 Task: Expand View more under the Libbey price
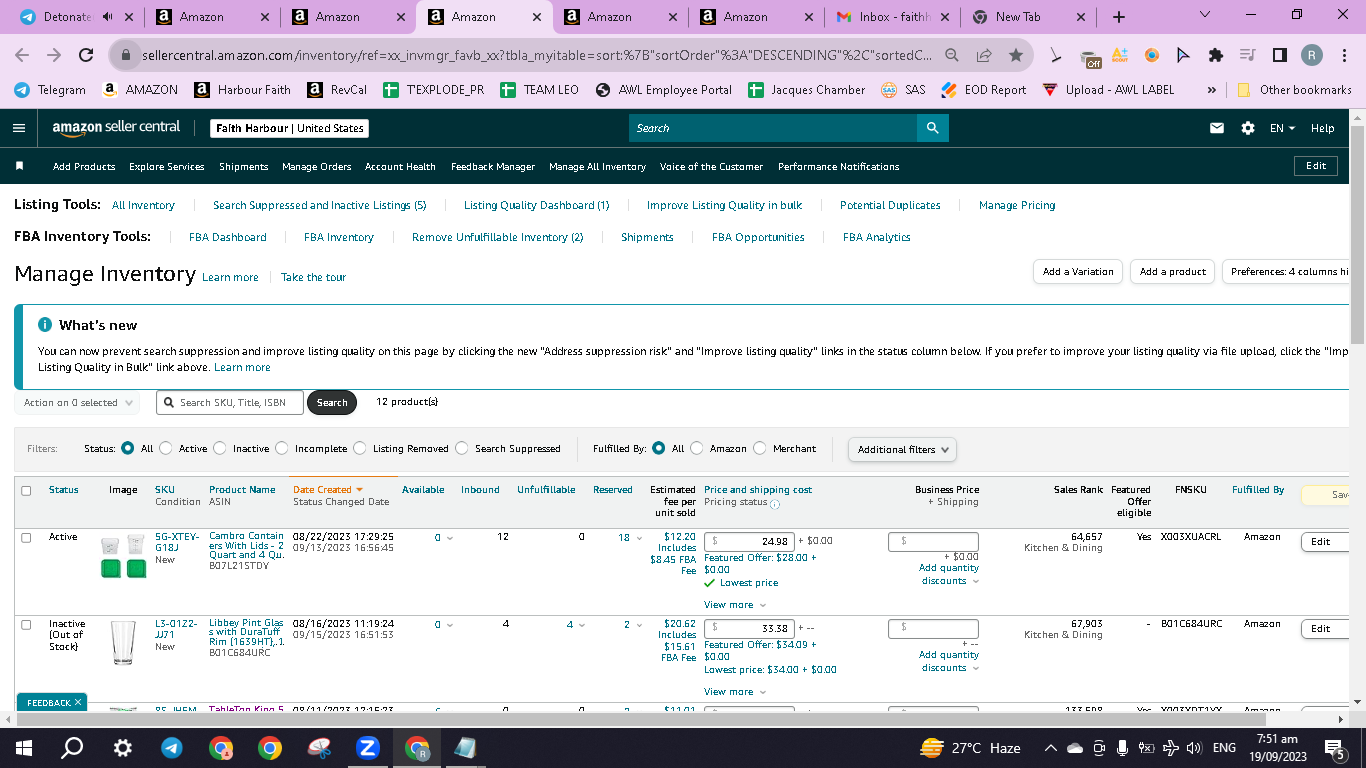point(734,692)
